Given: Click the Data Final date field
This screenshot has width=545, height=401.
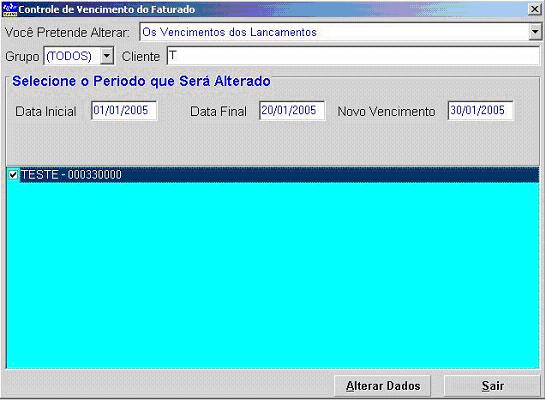Looking at the screenshot, I should tap(292, 111).
